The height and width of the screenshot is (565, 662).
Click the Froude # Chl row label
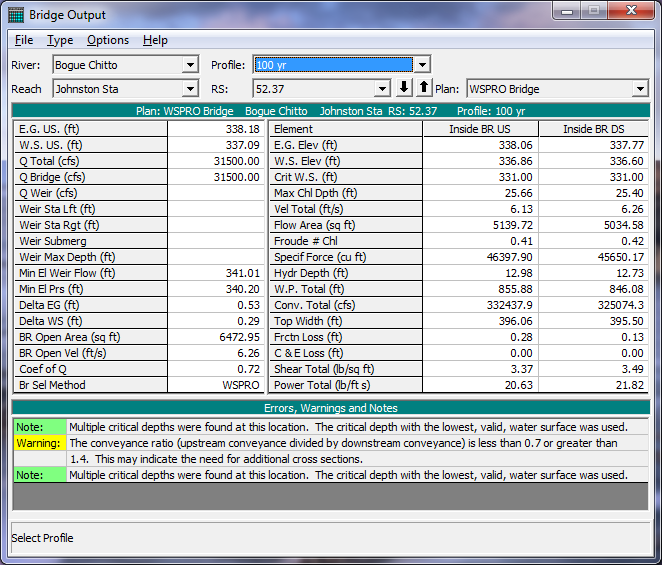346,241
